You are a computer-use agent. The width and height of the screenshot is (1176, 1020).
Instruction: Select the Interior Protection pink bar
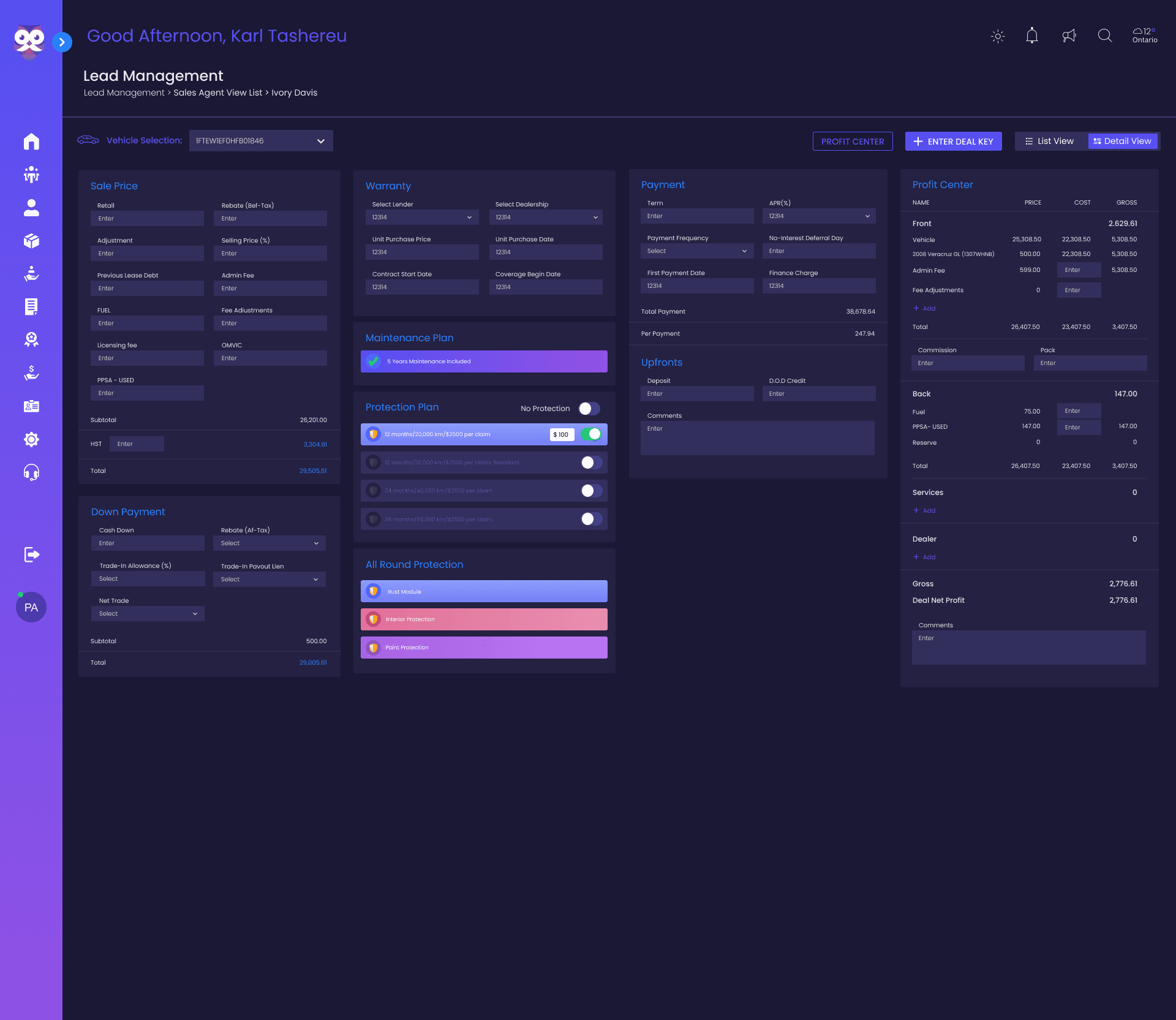[484, 619]
